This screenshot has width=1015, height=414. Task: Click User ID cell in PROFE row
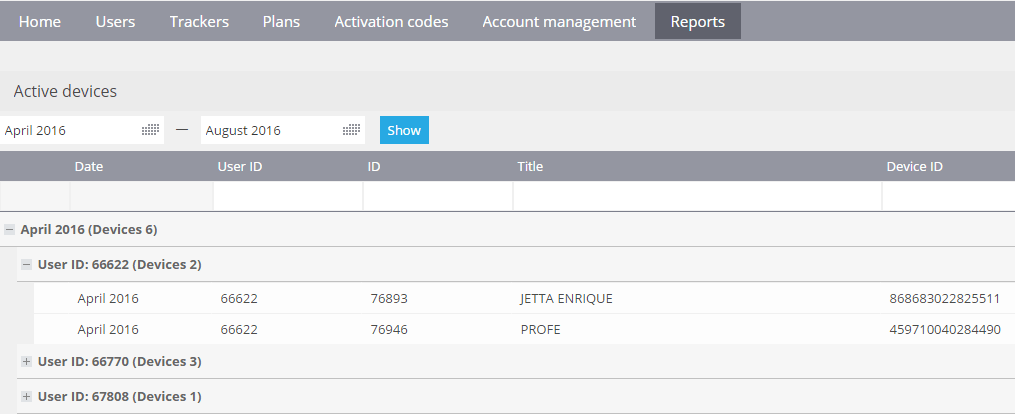[x=239, y=329]
